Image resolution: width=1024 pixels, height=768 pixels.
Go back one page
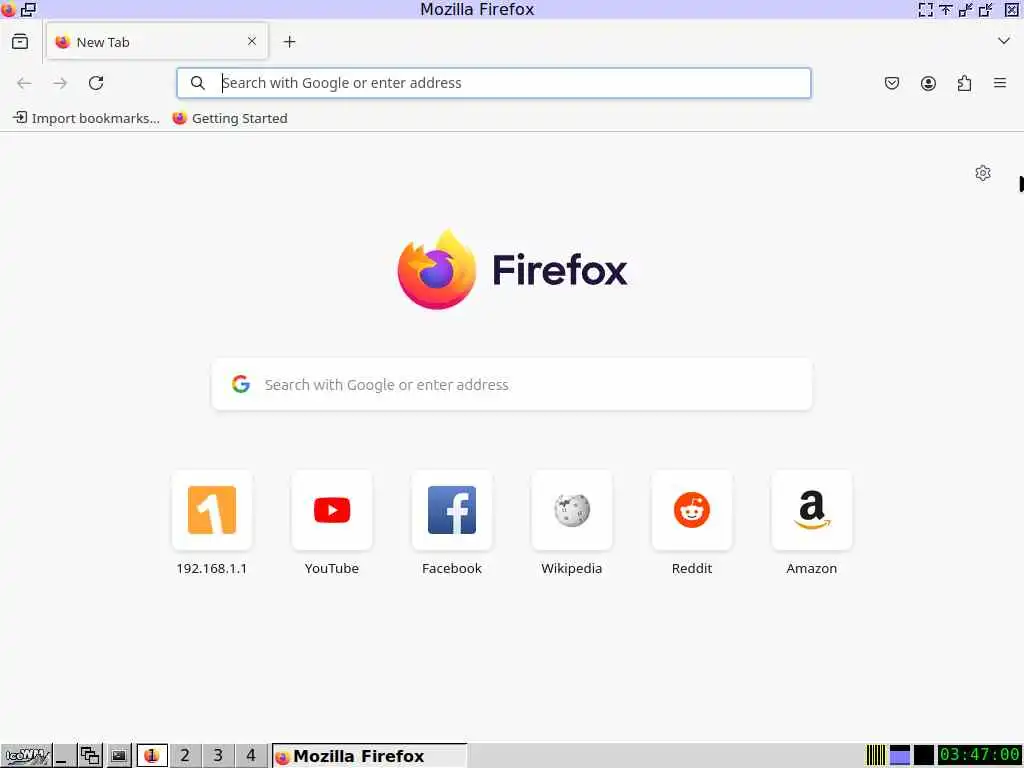click(x=24, y=83)
